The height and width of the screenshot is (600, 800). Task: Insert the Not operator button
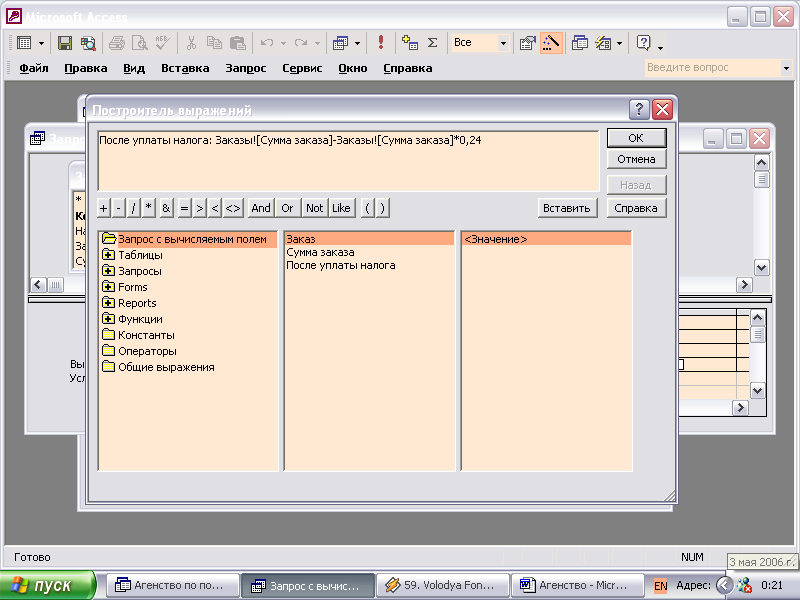click(x=314, y=208)
